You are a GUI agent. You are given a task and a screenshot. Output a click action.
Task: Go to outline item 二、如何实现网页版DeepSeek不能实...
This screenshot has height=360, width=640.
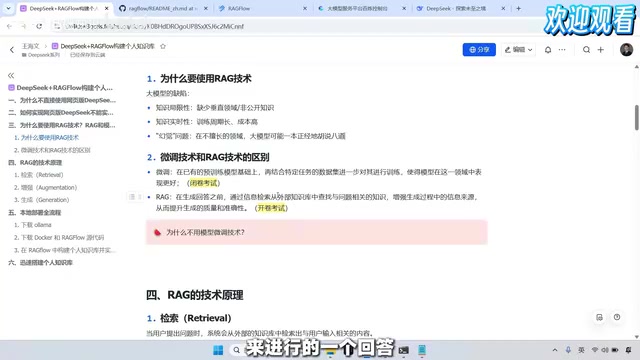(61, 113)
